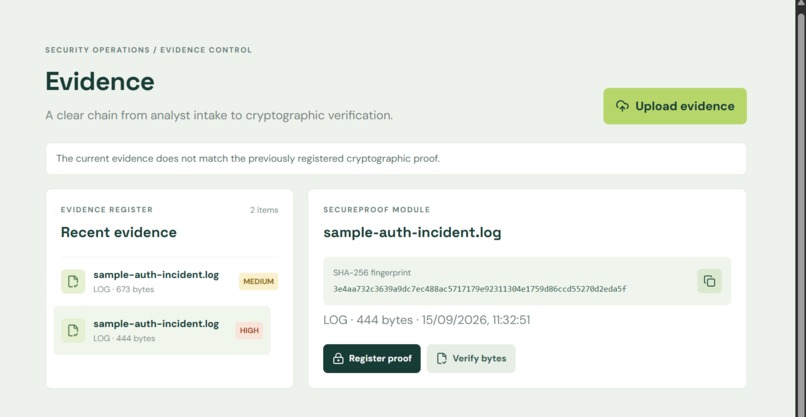Click the 'LOG · 673 bytes' text

[x=123, y=289]
